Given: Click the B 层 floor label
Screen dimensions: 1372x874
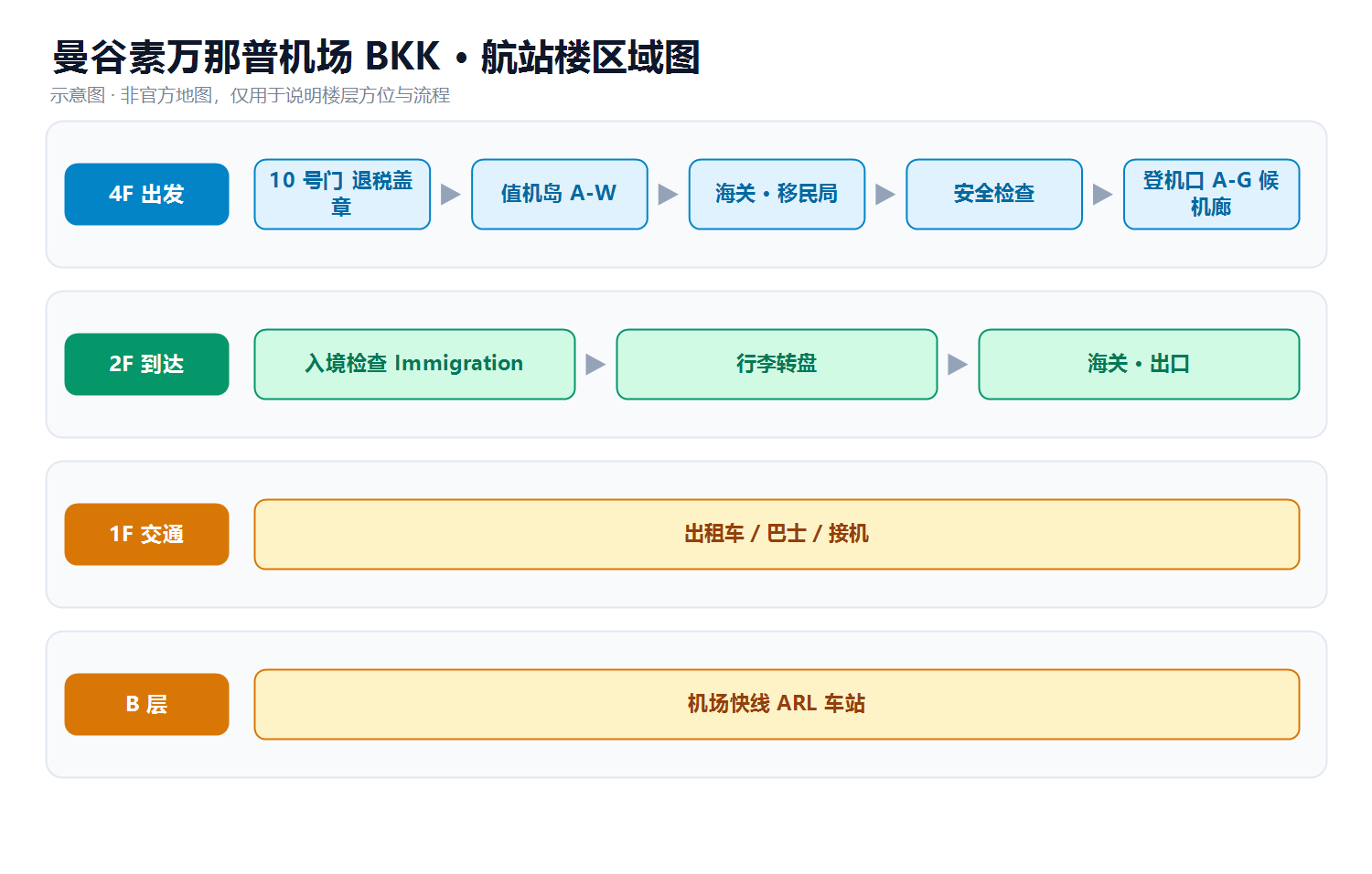Looking at the screenshot, I should tap(146, 704).
